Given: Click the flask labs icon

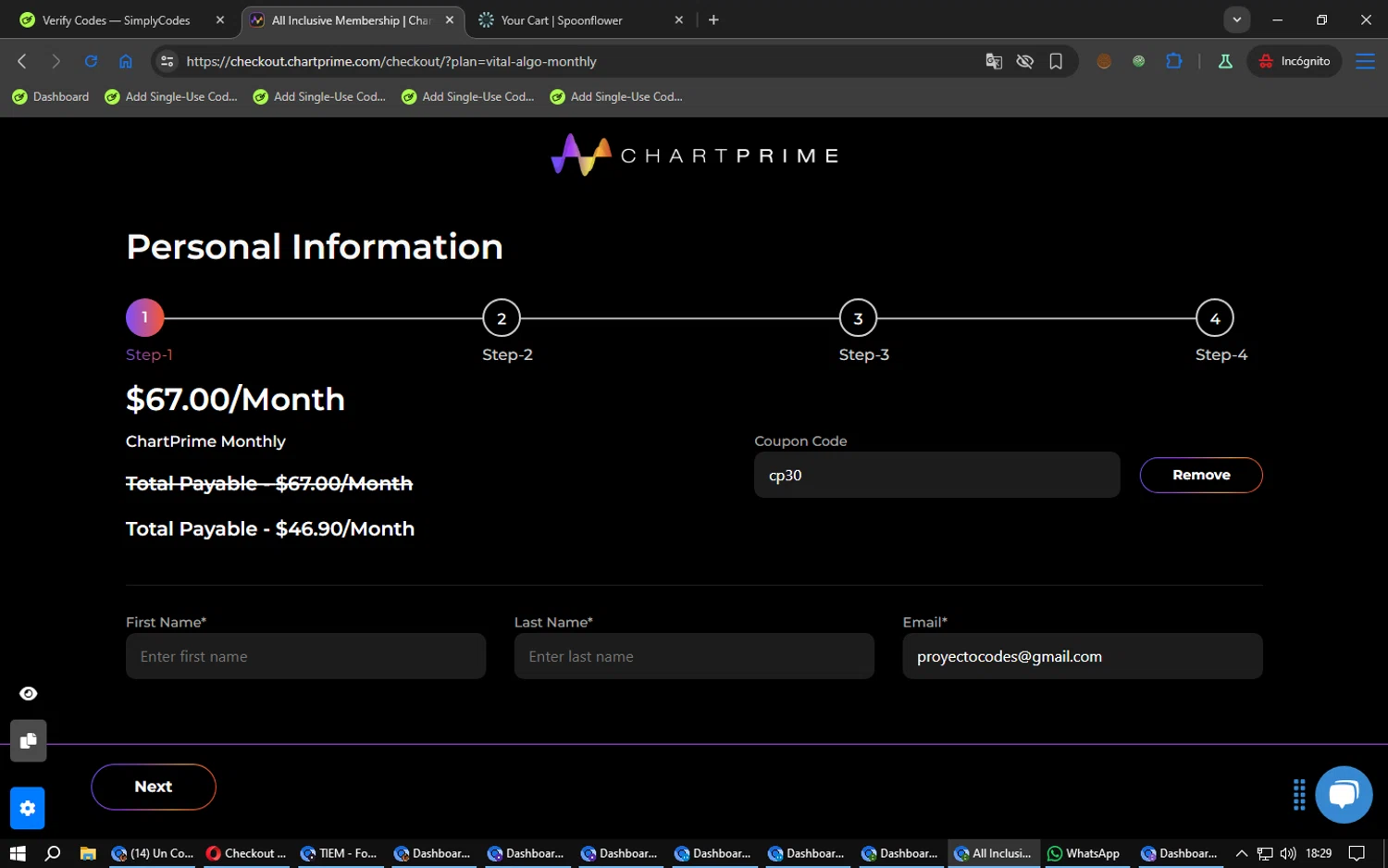Looking at the screenshot, I should pyautogui.click(x=1225, y=61).
